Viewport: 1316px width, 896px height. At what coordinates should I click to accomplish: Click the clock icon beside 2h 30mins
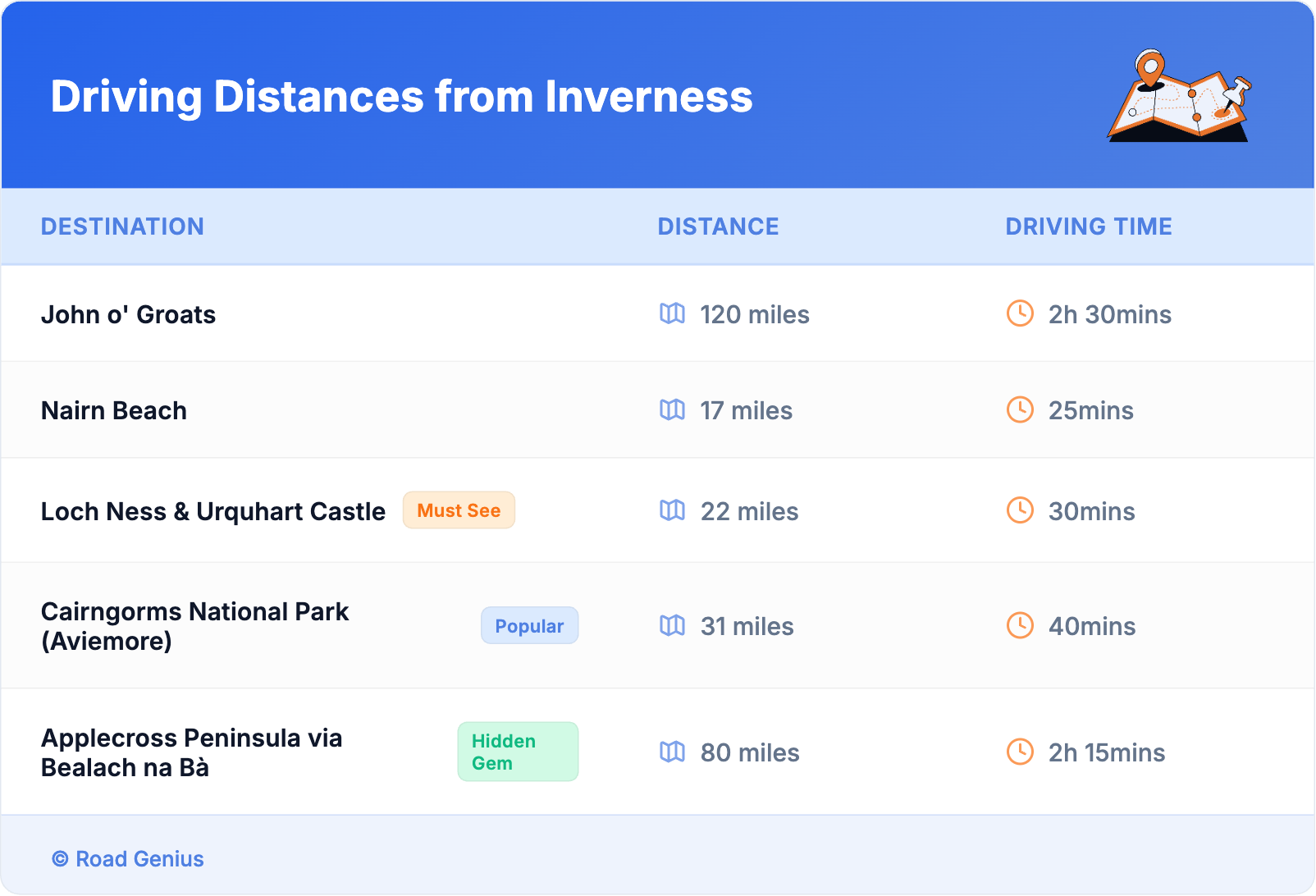point(1020,313)
